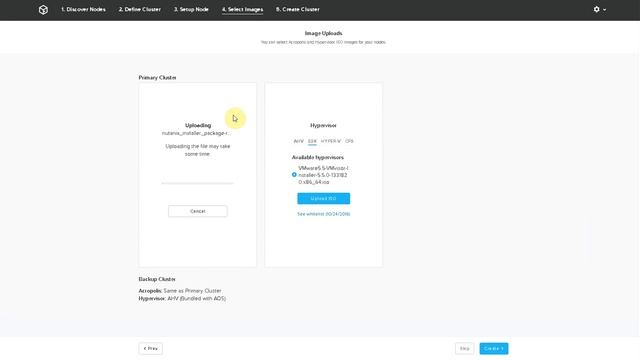
Task: Click the uploading file name nutanix_installer_package
Action: click(196, 133)
